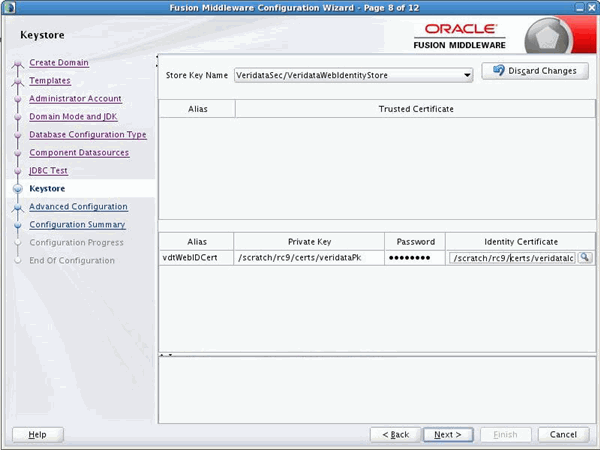Click the Password column header
Screen dimensions: 600x450
point(415,241)
